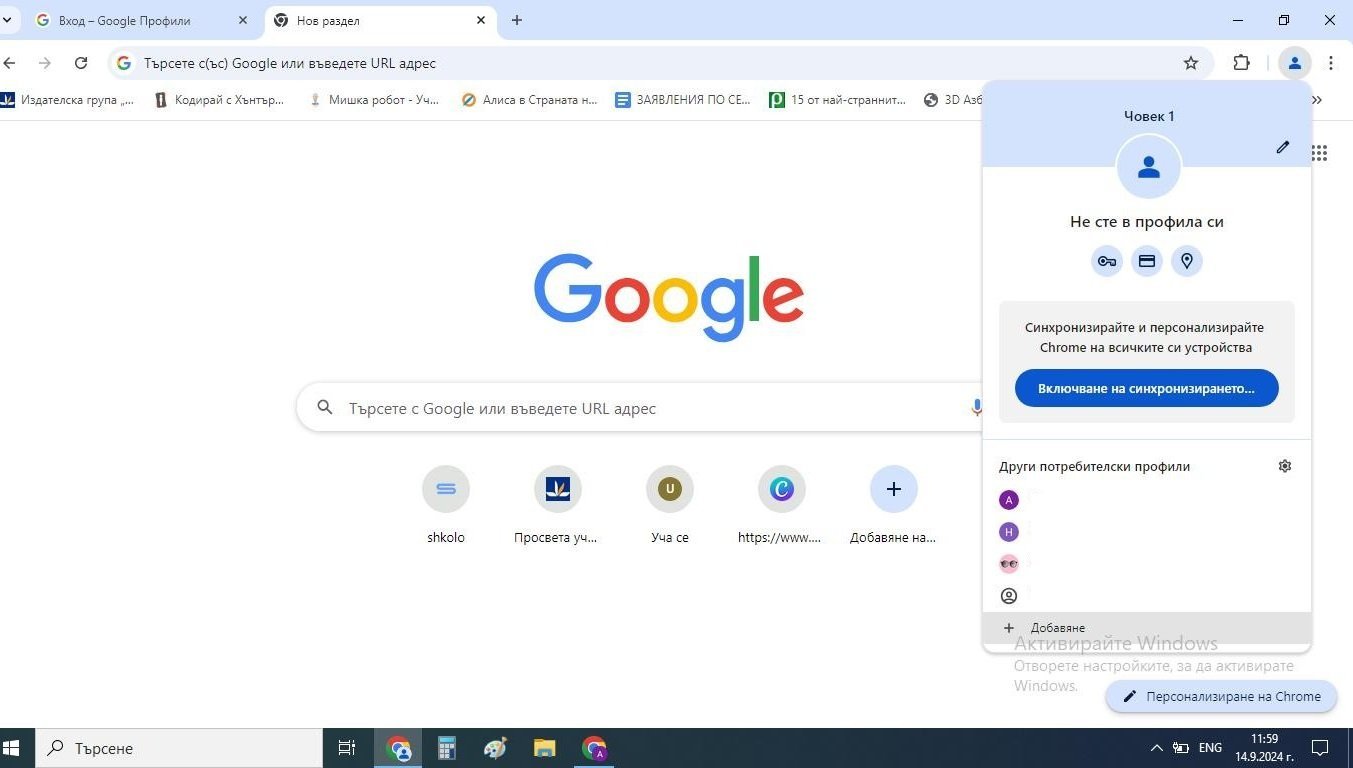Click the Google search box on page
The image size is (1353, 768).
tap(640, 408)
